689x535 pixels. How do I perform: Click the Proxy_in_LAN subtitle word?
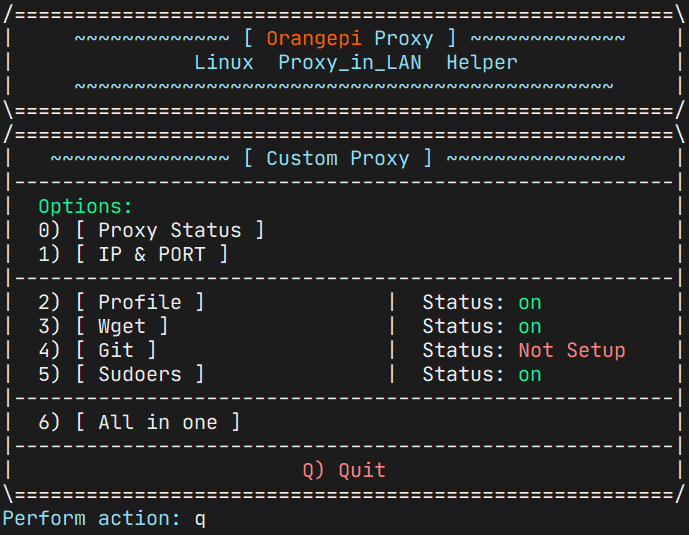click(350, 62)
